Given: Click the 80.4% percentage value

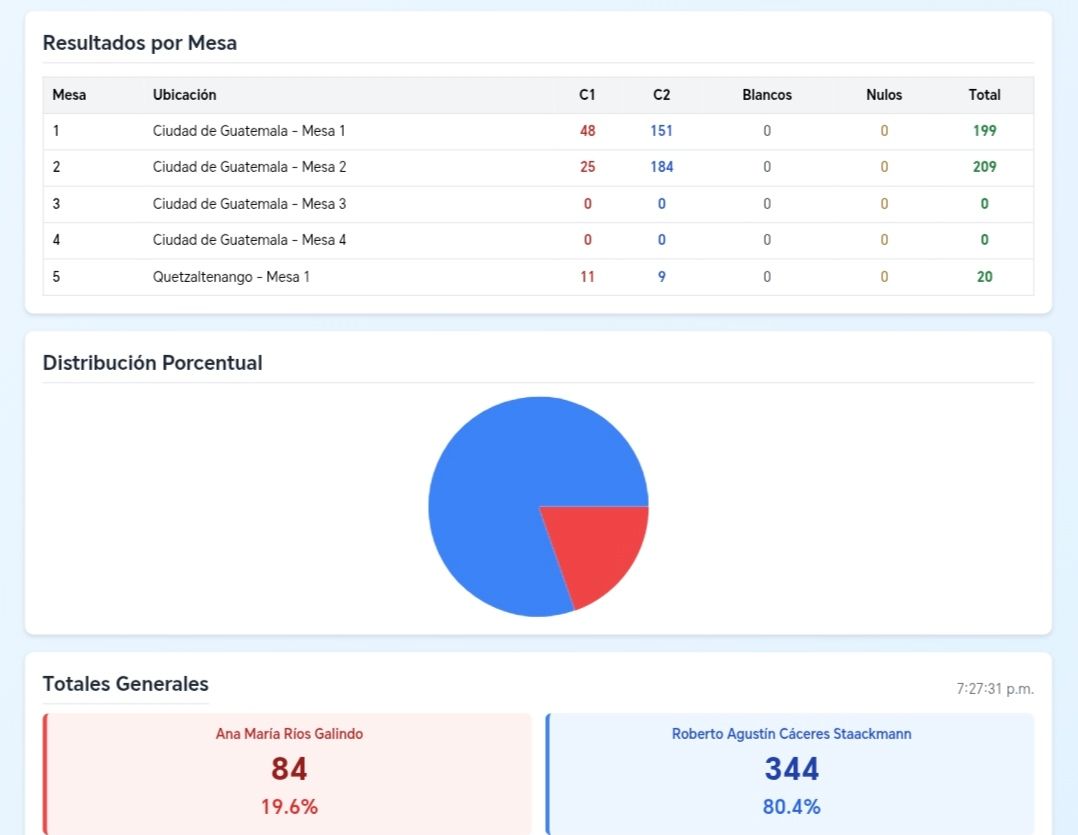Looking at the screenshot, I should coord(791,807).
